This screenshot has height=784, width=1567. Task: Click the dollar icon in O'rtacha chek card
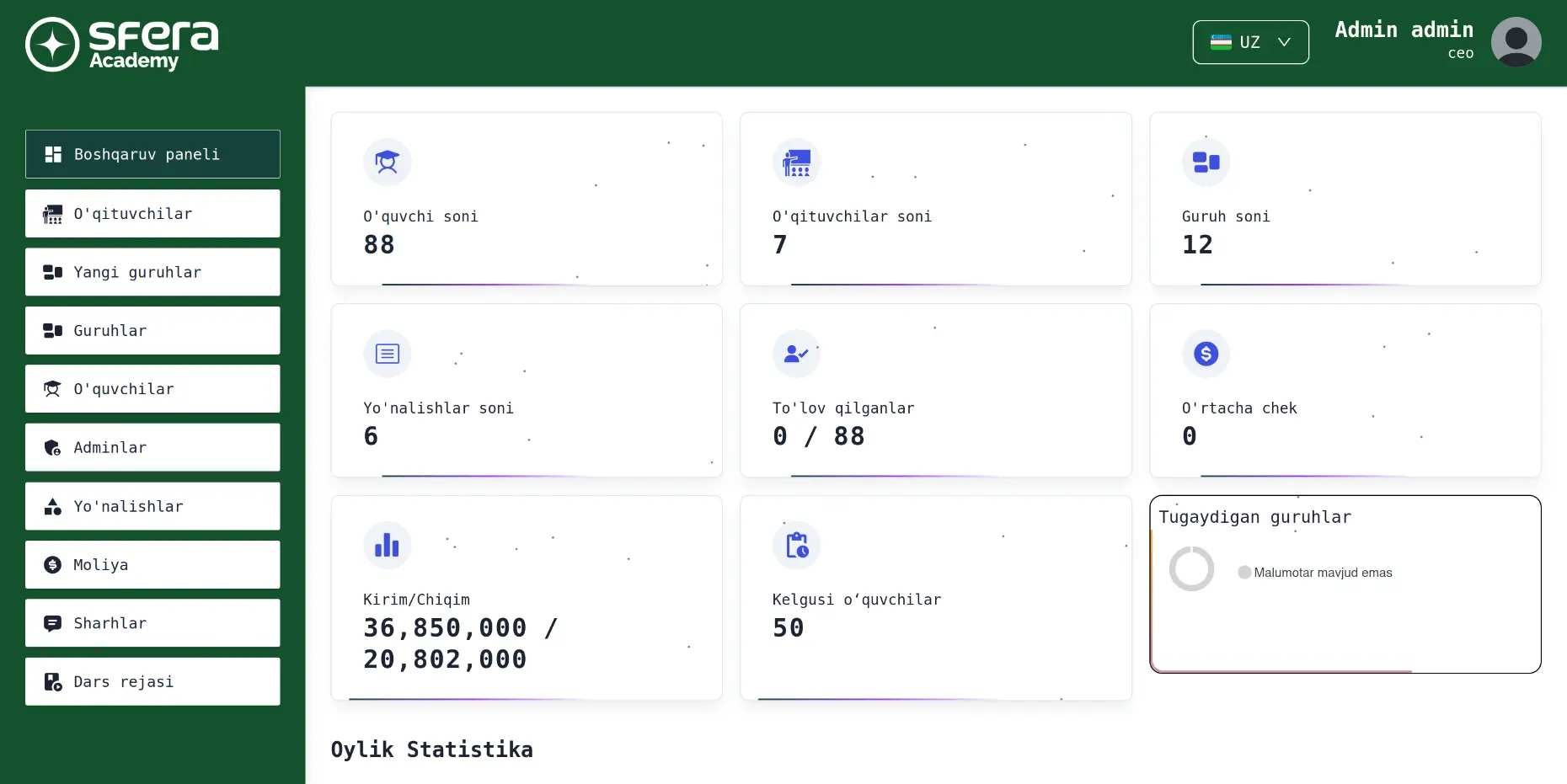coord(1206,354)
